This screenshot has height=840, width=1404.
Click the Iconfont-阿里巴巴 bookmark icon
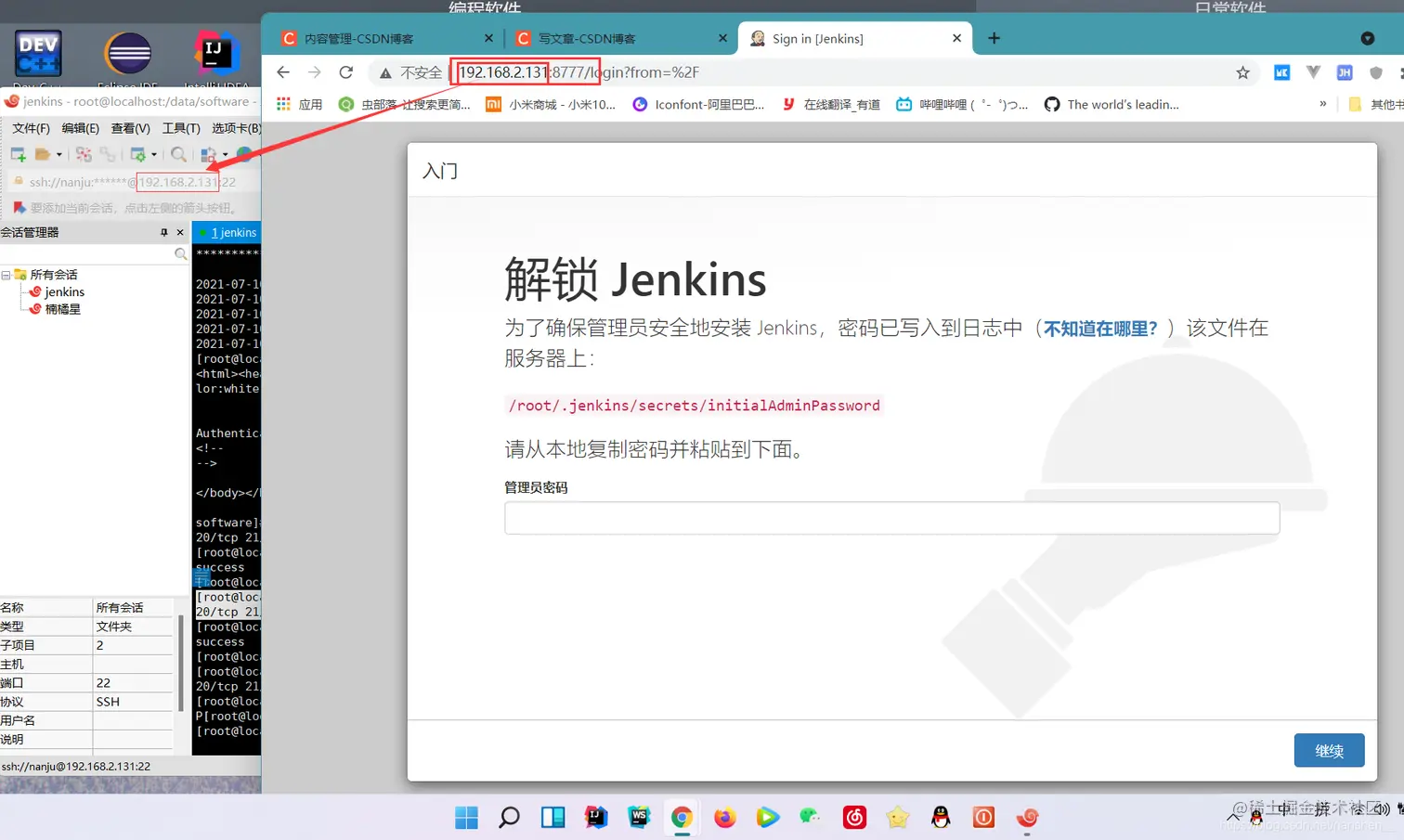639,104
